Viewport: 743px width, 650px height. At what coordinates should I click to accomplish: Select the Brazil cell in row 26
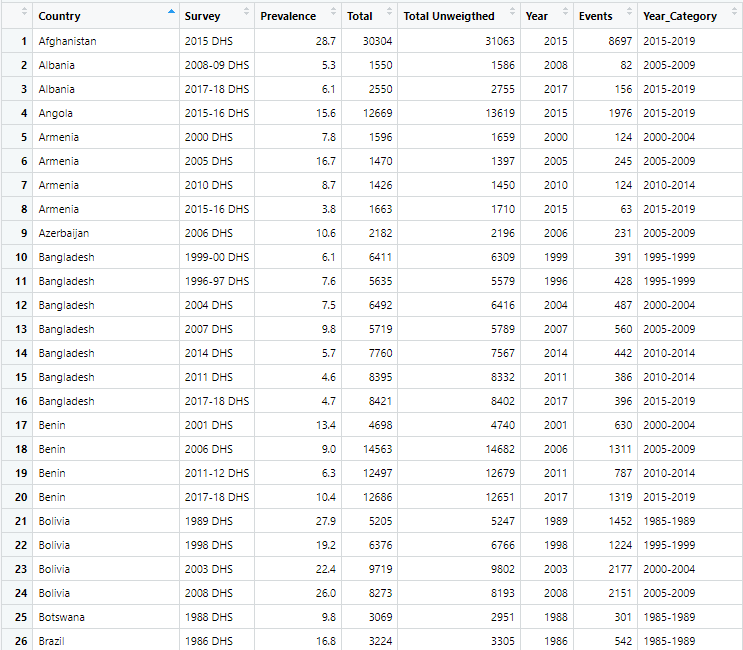click(52, 641)
